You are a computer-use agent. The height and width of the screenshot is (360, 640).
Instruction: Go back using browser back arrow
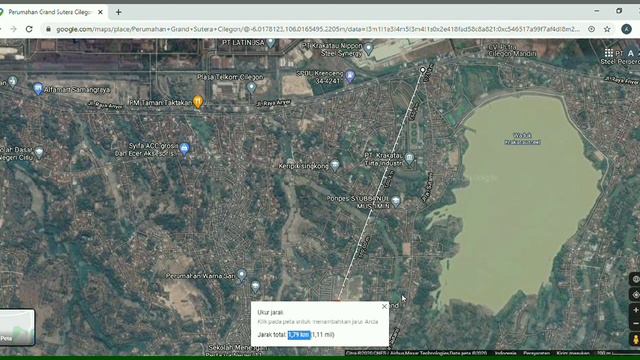pyautogui.click(x=1, y=29)
